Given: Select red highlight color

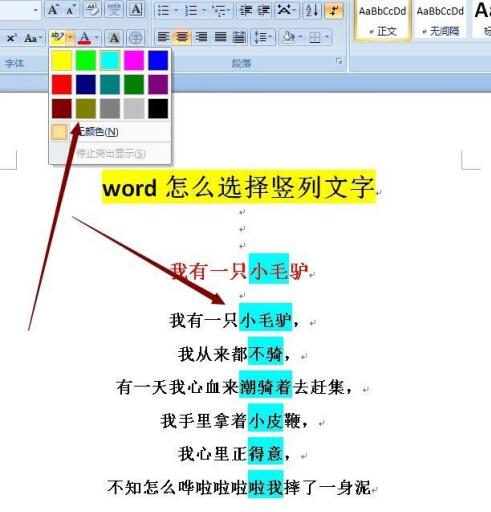Looking at the screenshot, I should pos(62,84).
